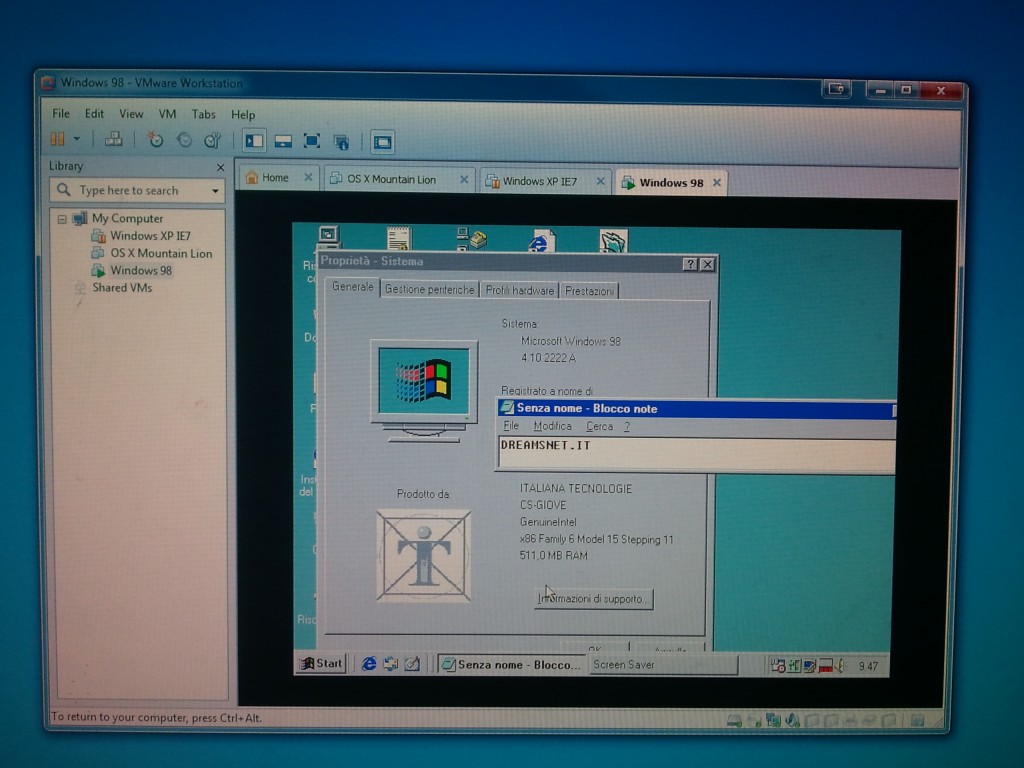Viewport: 1024px width, 768px height.
Task: Launch Outlook Express from the Quick Launch bar
Action: coord(391,664)
